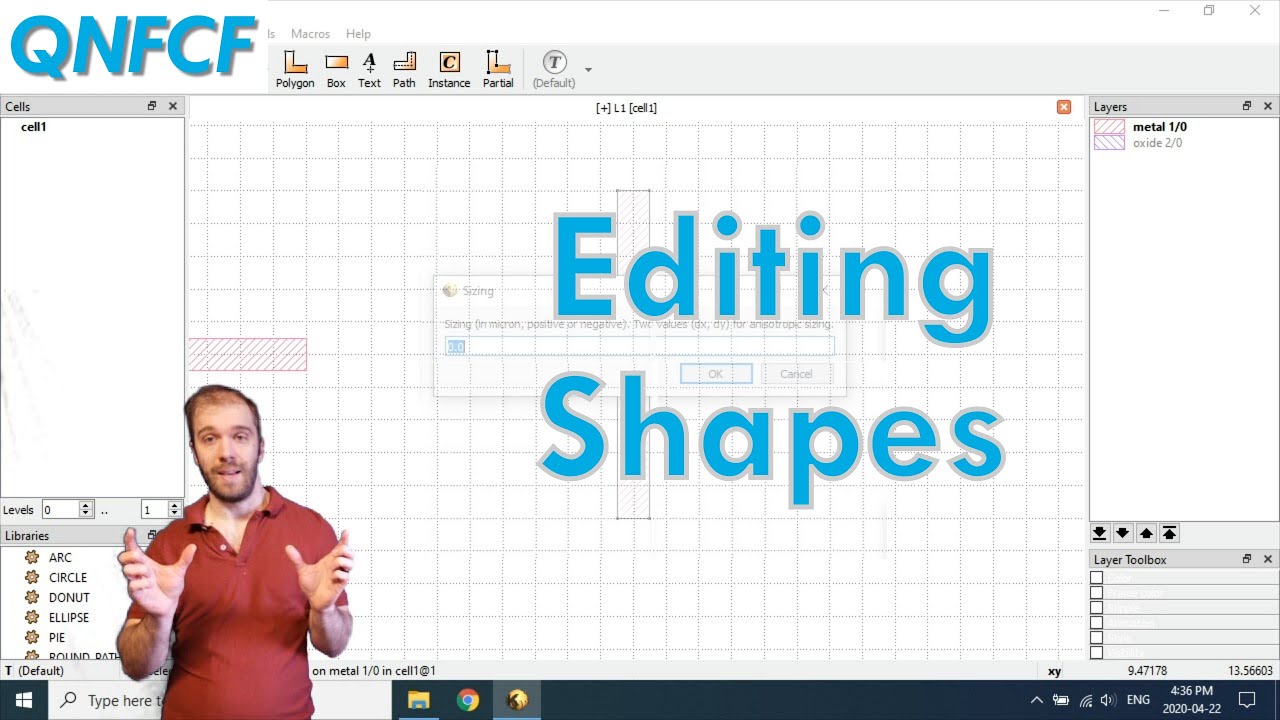Screen dimensions: 1280x720
Task: Close the Layers panel
Action: 1268,106
